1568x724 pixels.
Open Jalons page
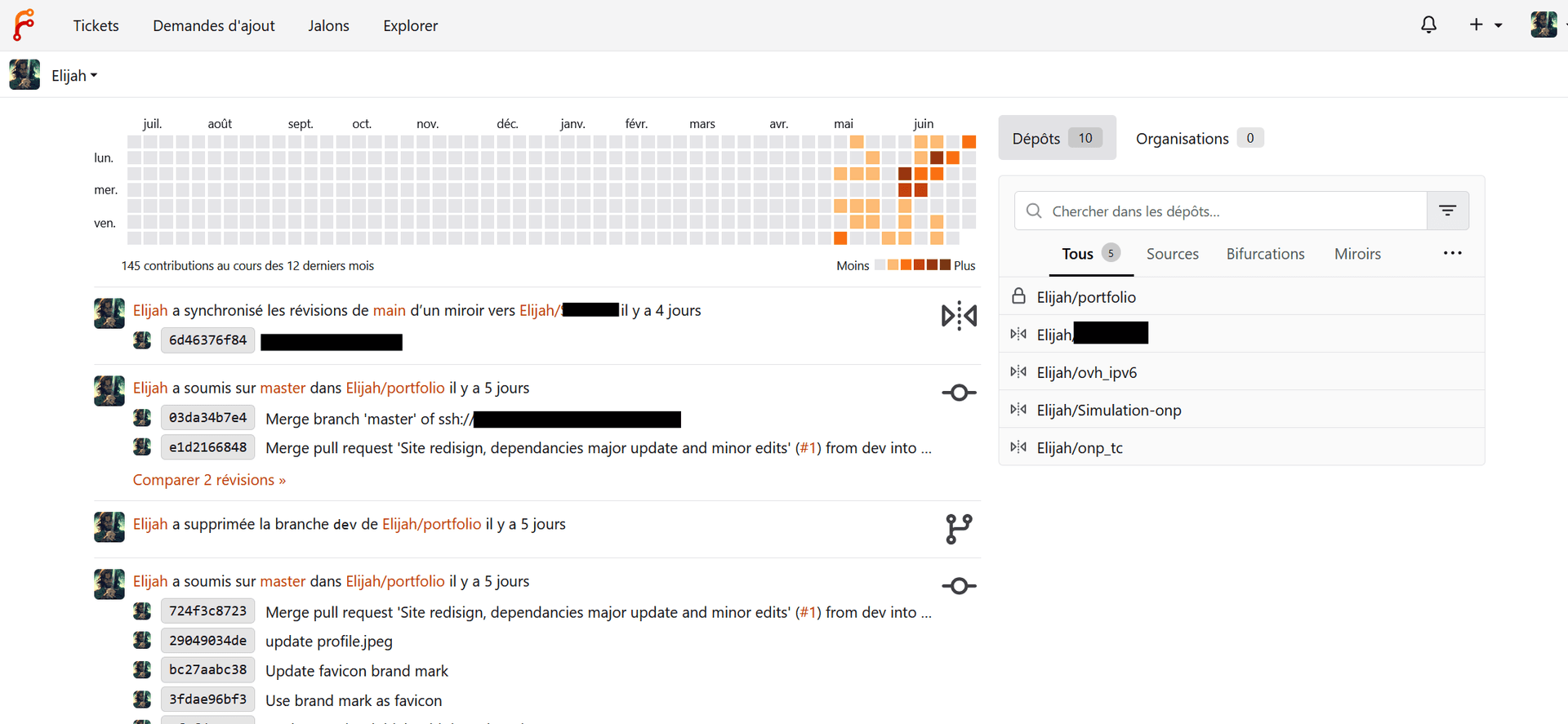(x=328, y=25)
